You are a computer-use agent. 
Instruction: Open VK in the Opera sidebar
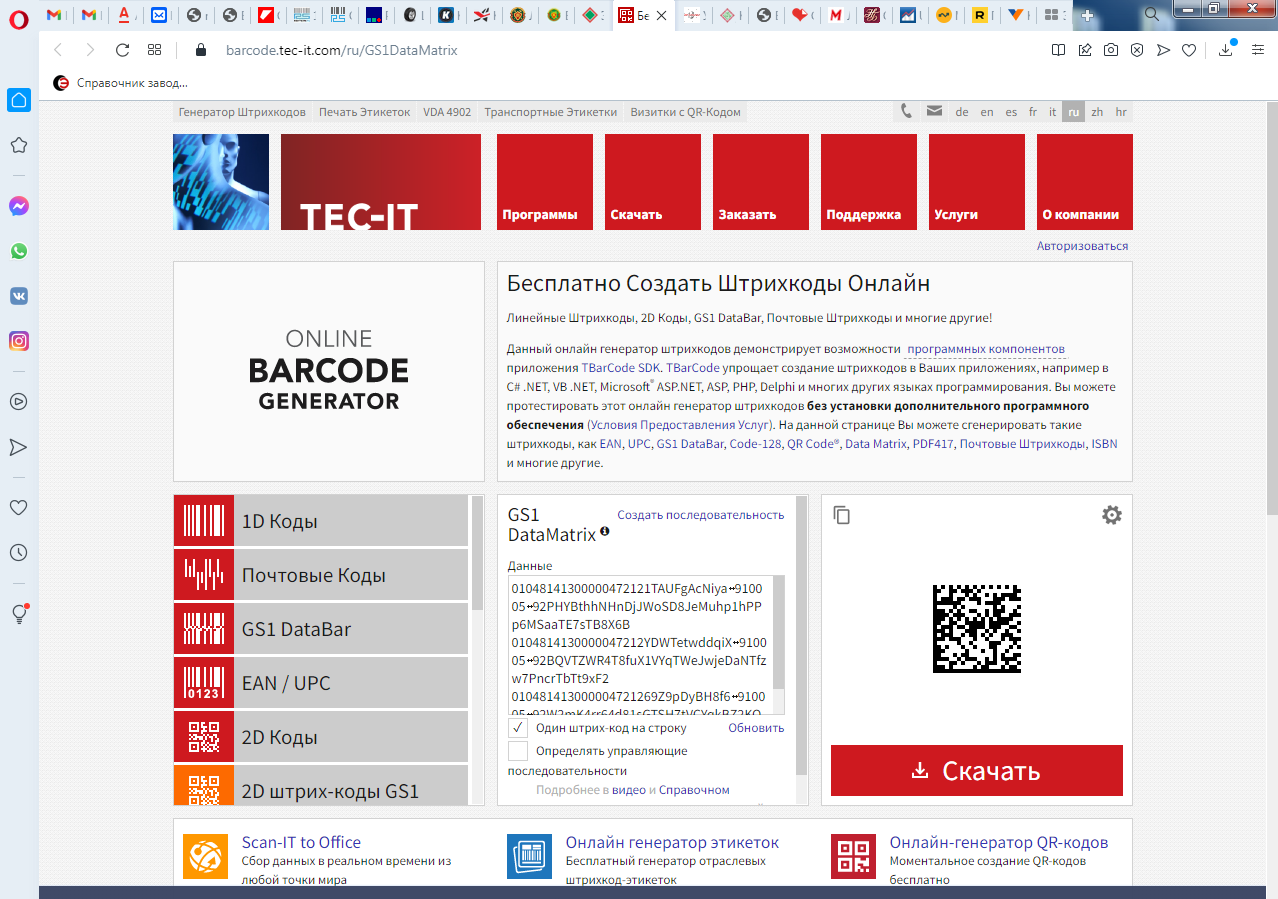tap(18, 296)
